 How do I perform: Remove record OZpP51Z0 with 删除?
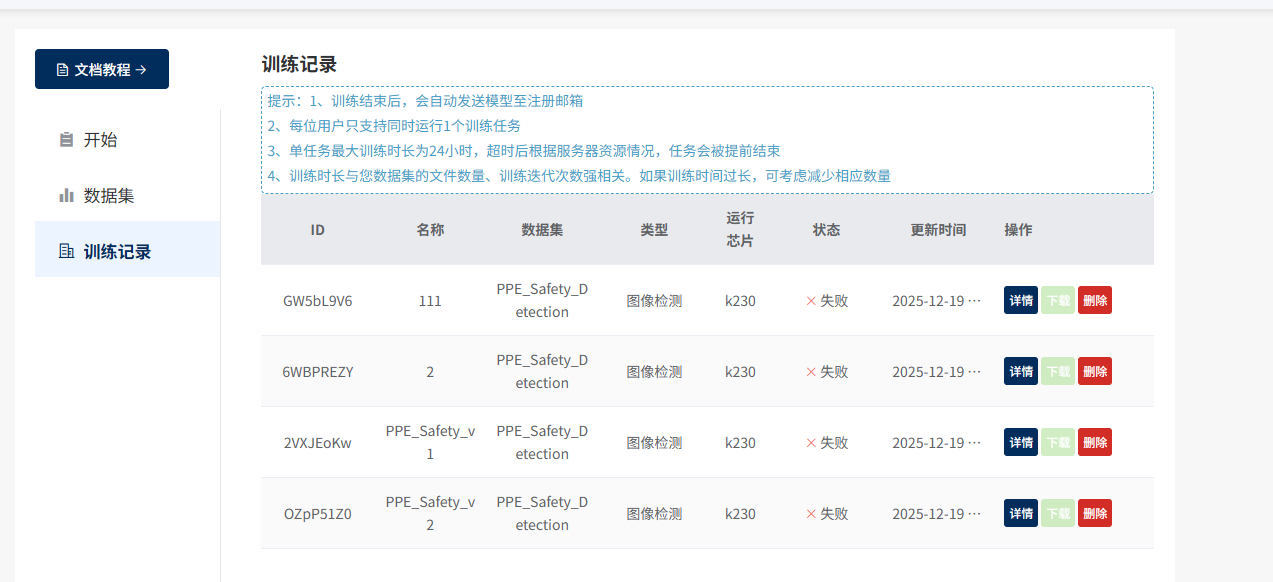(1094, 514)
